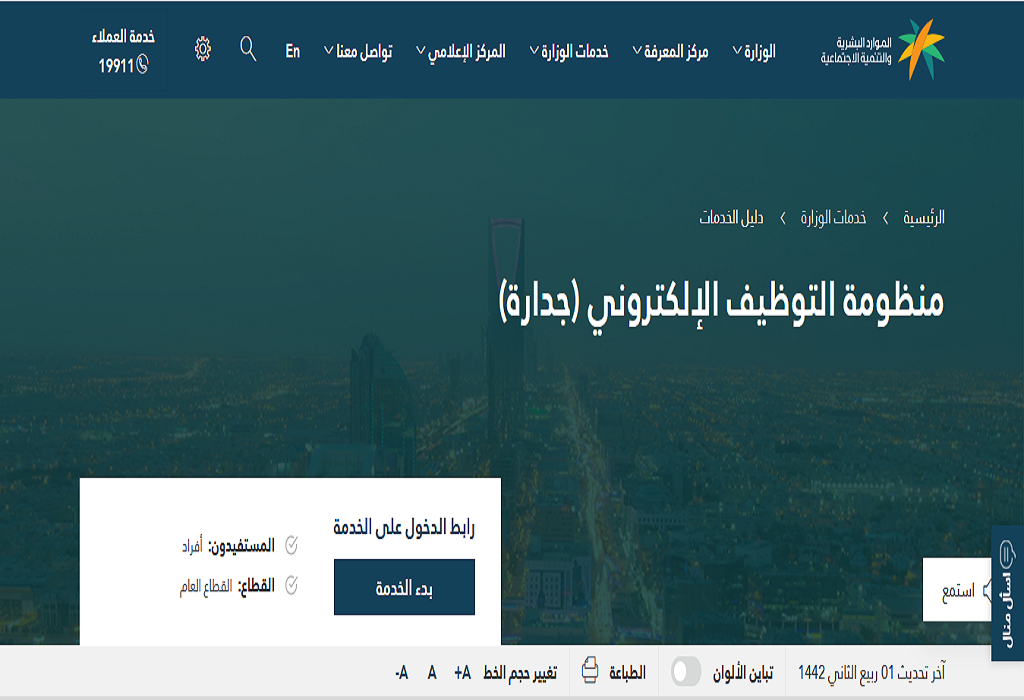Screen dimensions: 1024x700
Task: Open the search magnifier icon
Action: click(248, 49)
